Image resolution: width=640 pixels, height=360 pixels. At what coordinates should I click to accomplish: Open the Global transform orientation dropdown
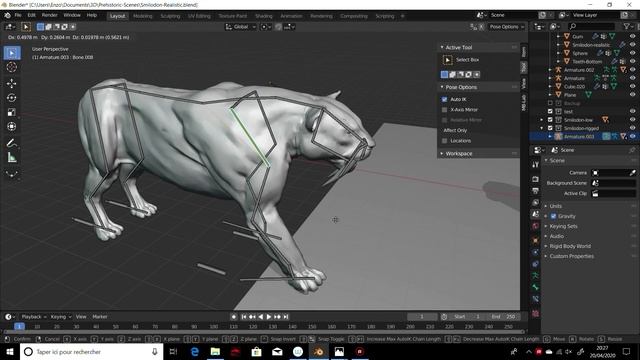240,27
